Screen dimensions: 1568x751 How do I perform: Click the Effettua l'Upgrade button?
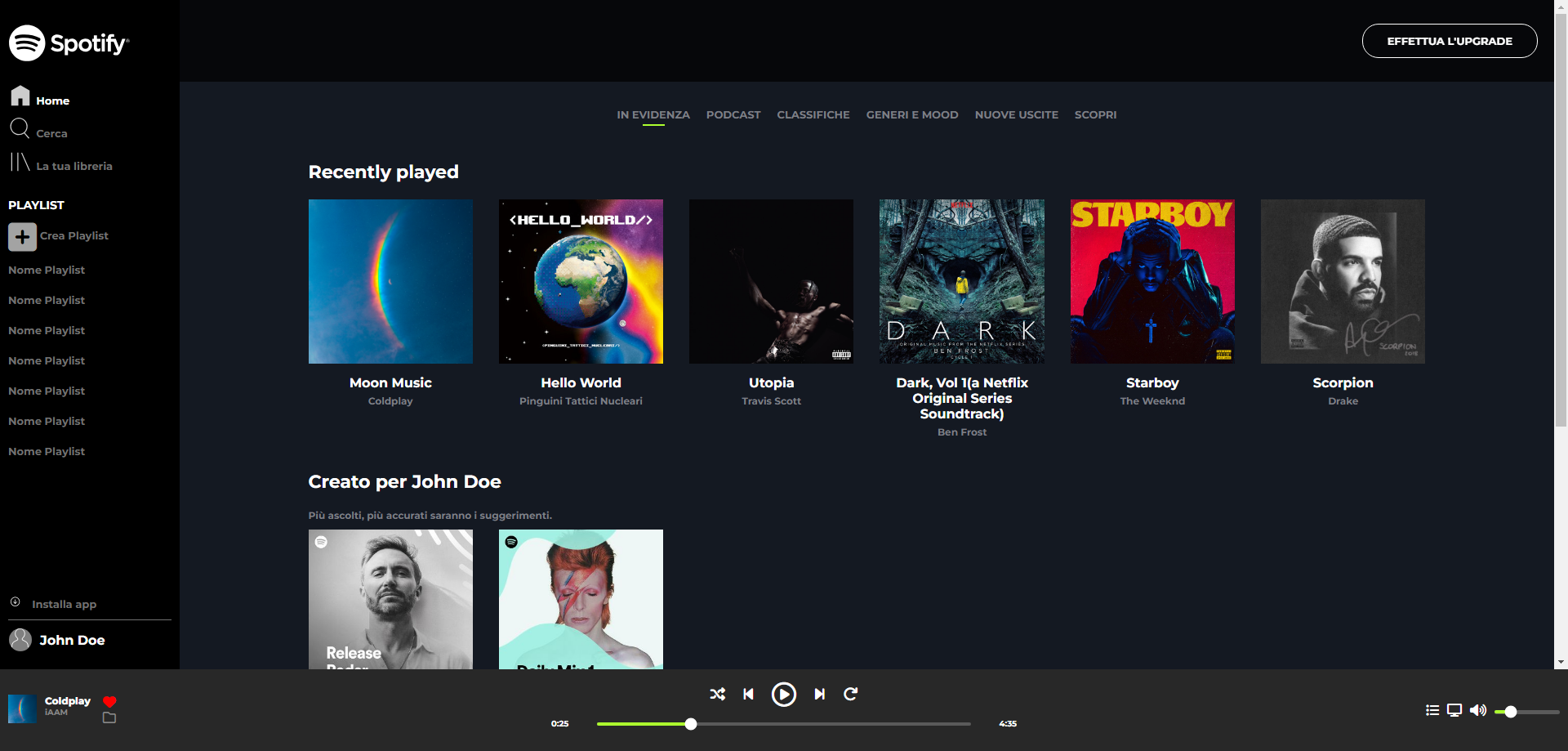point(1450,41)
